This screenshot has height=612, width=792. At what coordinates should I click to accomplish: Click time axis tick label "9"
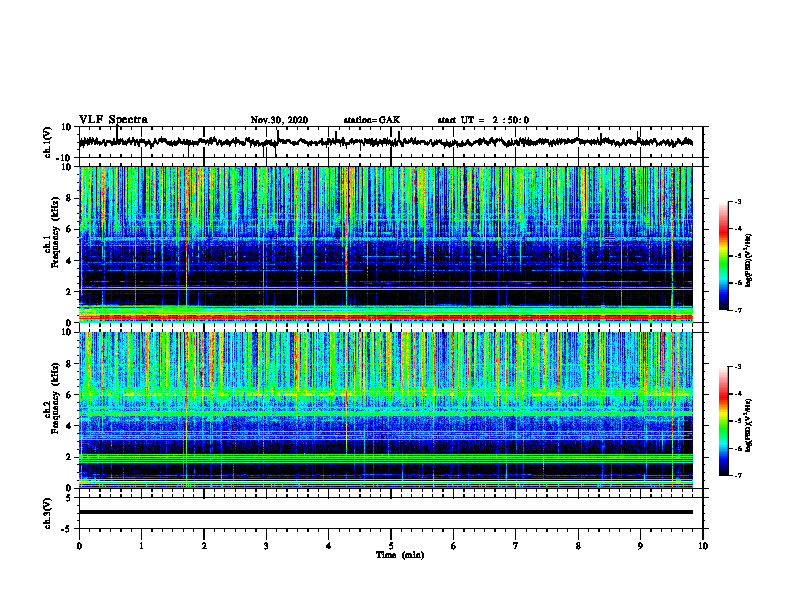[x=640, y=546]
